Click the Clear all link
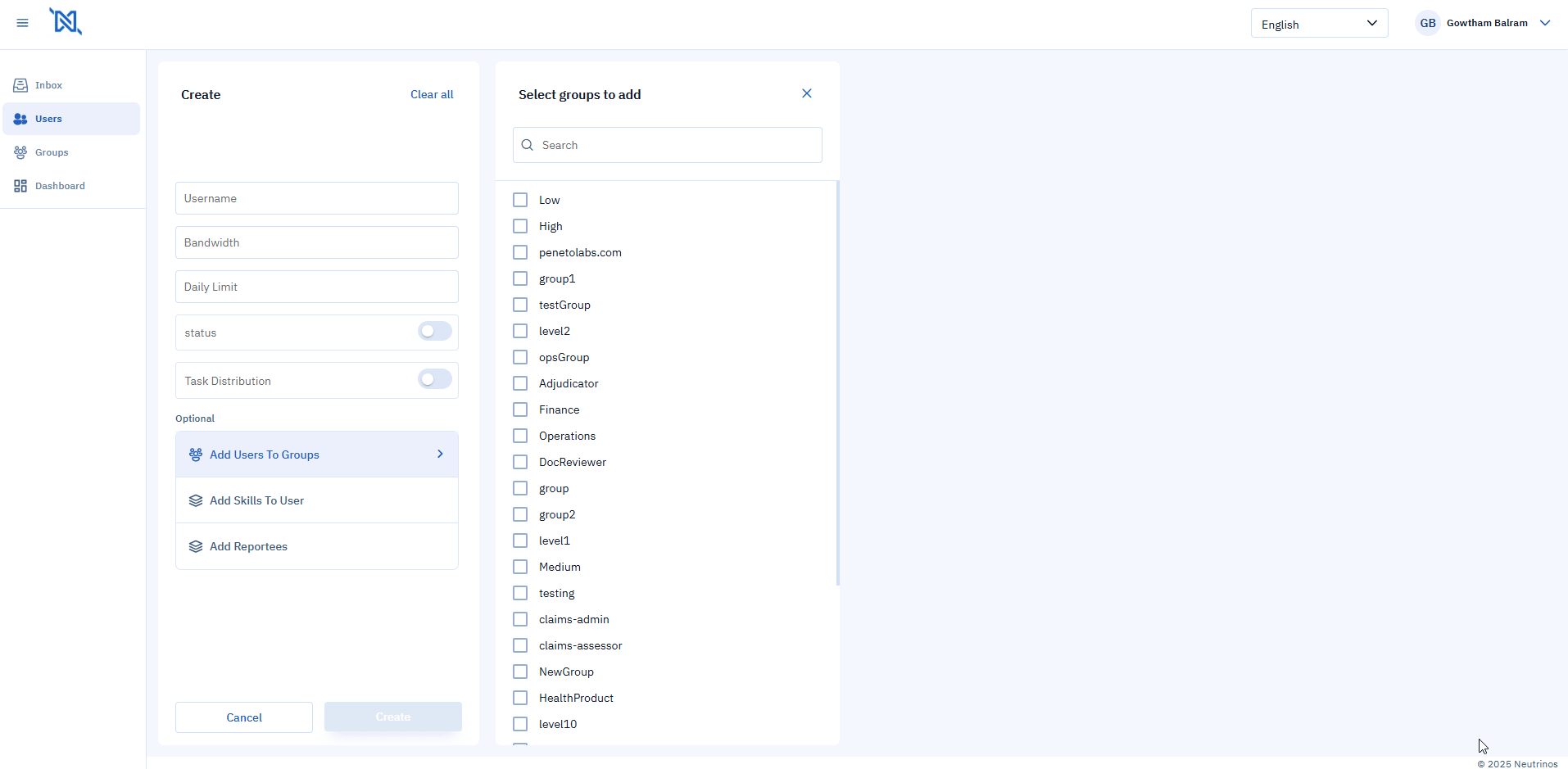This screenshot has width=1568, height=769. (432, 94)
